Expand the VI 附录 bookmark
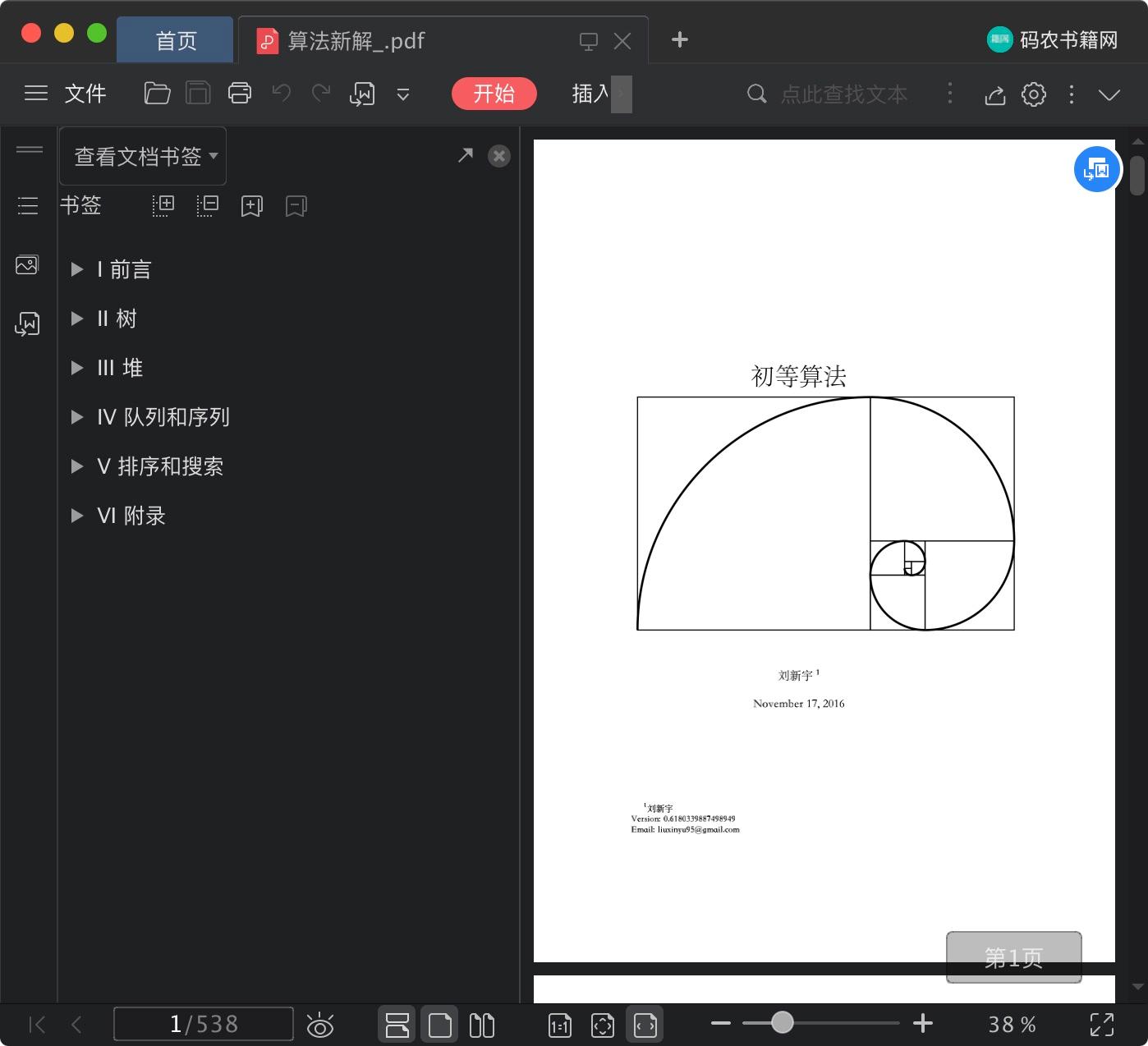Screen dimensions: 1148x1046 (77, 516)
